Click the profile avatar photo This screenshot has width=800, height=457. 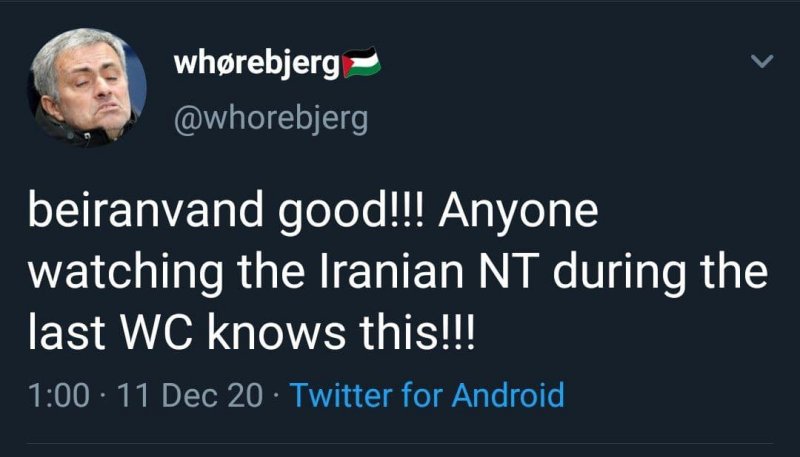(85, 88)
